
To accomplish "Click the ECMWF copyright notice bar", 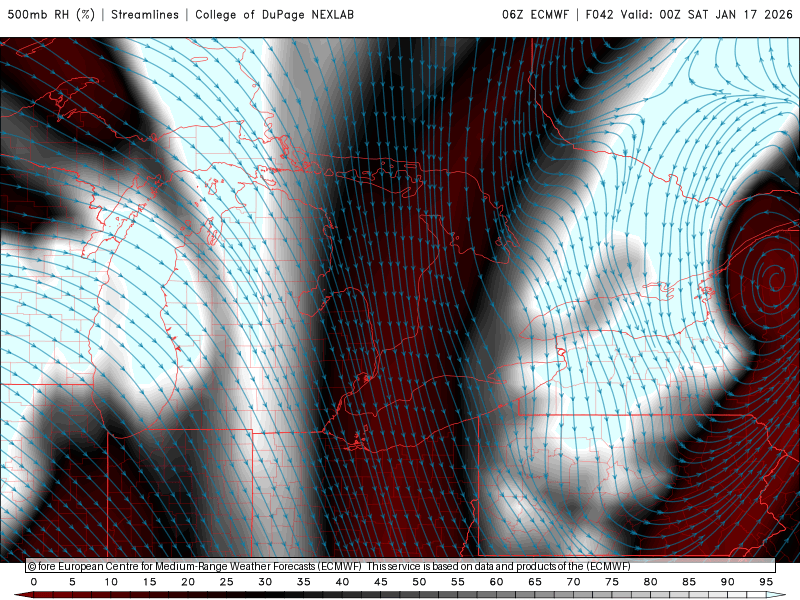I will [401, 566].
